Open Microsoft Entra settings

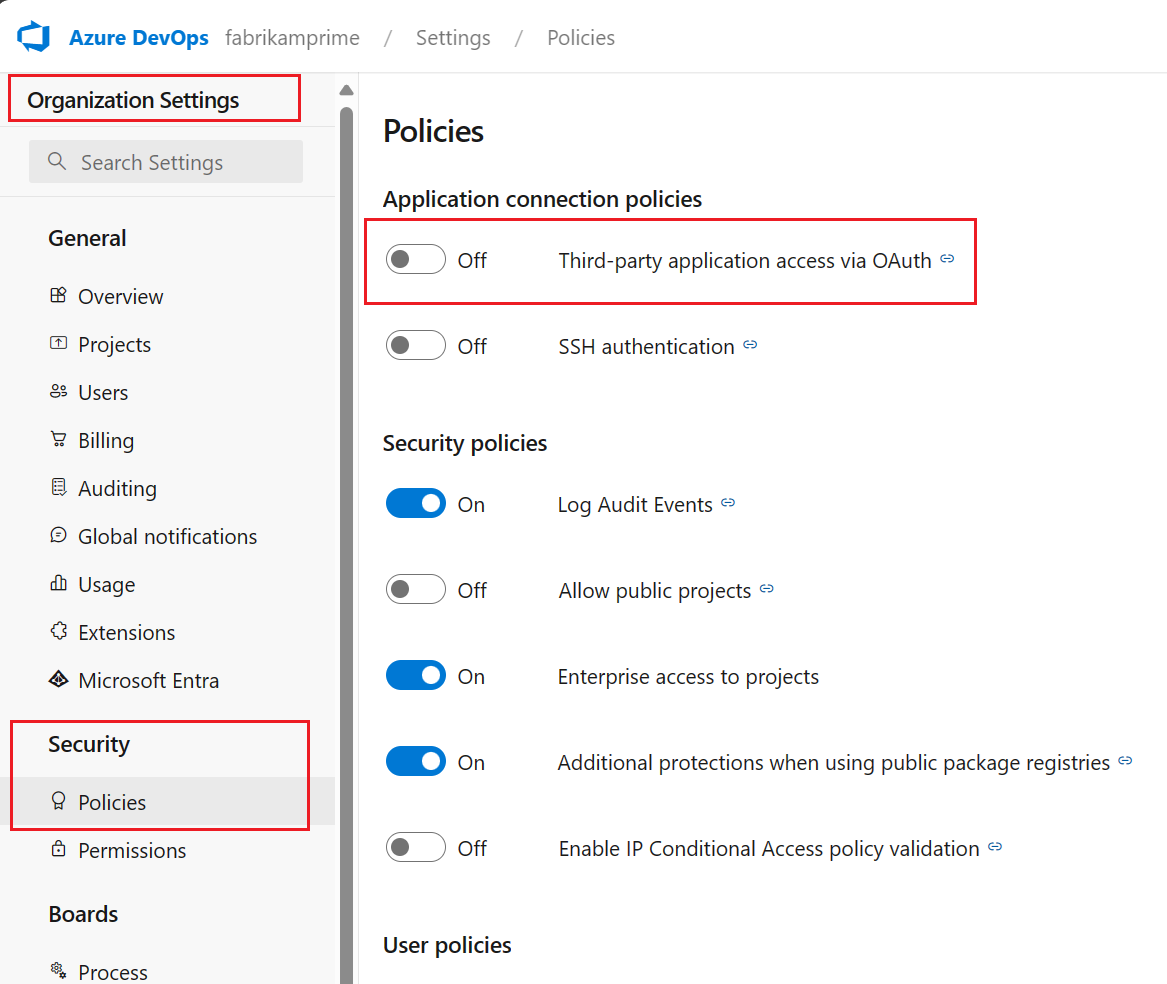167,680
